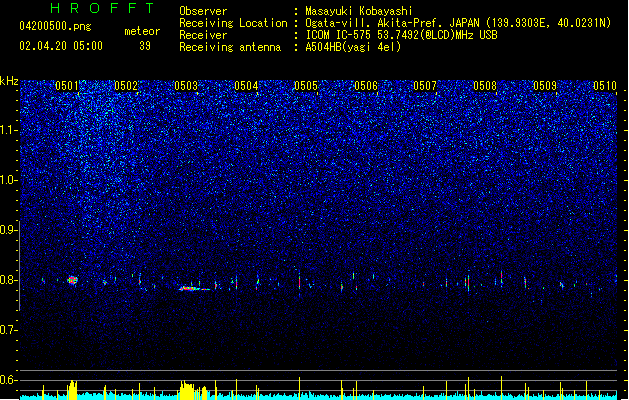Click the kHz axis unit label
629x400 pixels.
click(9, 81)
